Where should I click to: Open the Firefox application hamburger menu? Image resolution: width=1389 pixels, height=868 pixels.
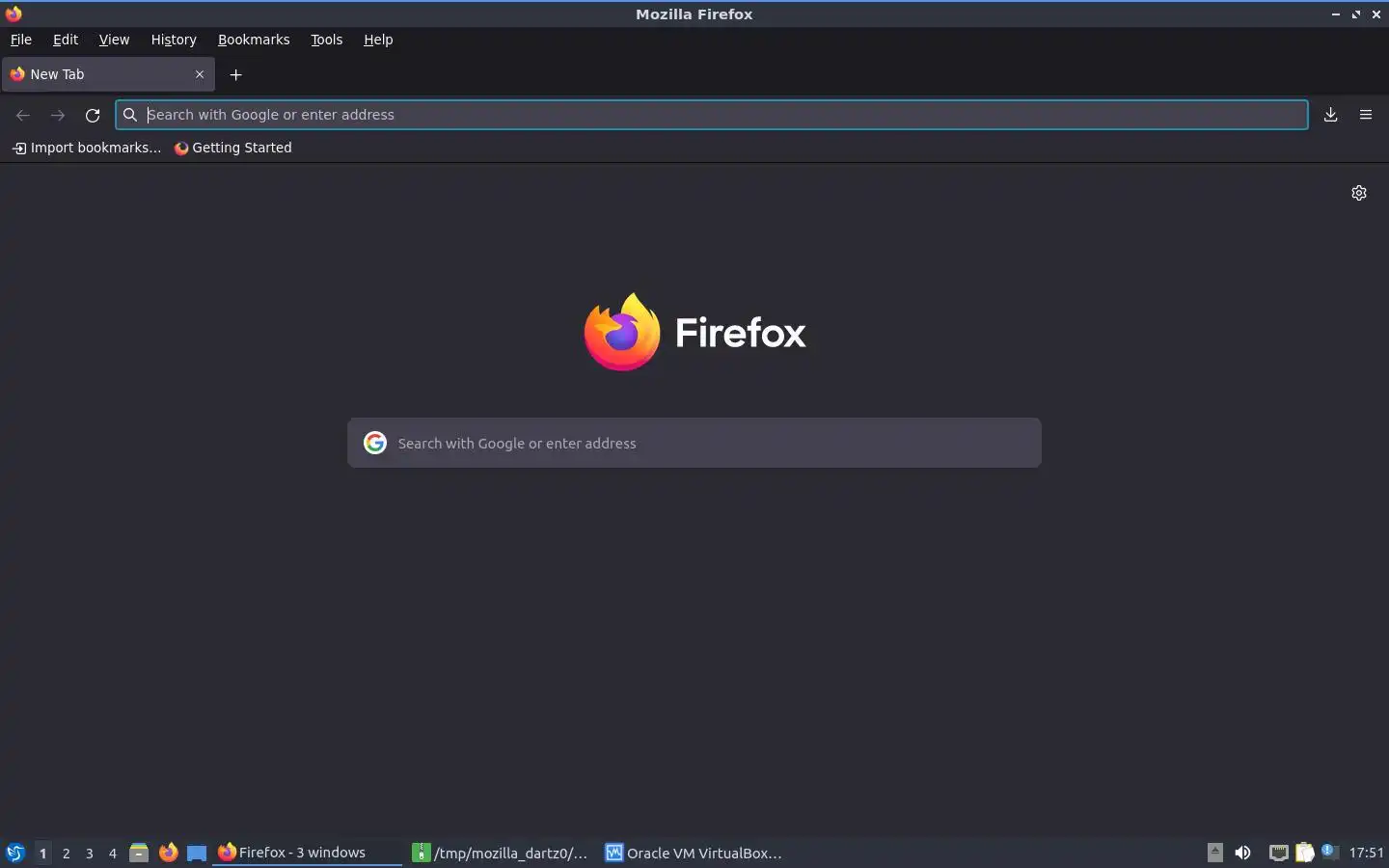click(x=1366, y=115)
